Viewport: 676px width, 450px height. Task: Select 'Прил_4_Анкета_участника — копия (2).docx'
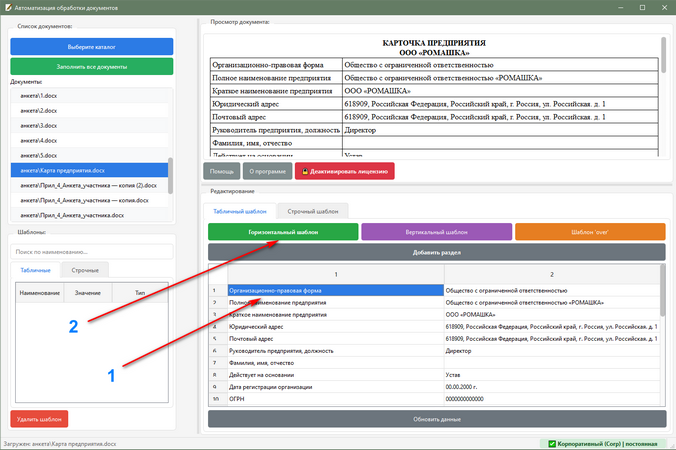pyautogui.click(x=89, y=185)
